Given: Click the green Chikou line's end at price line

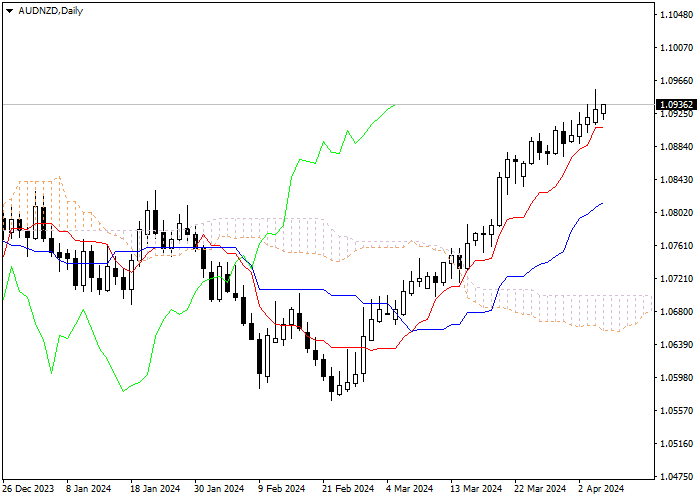Looking at the screenshot, I should 395,105.
